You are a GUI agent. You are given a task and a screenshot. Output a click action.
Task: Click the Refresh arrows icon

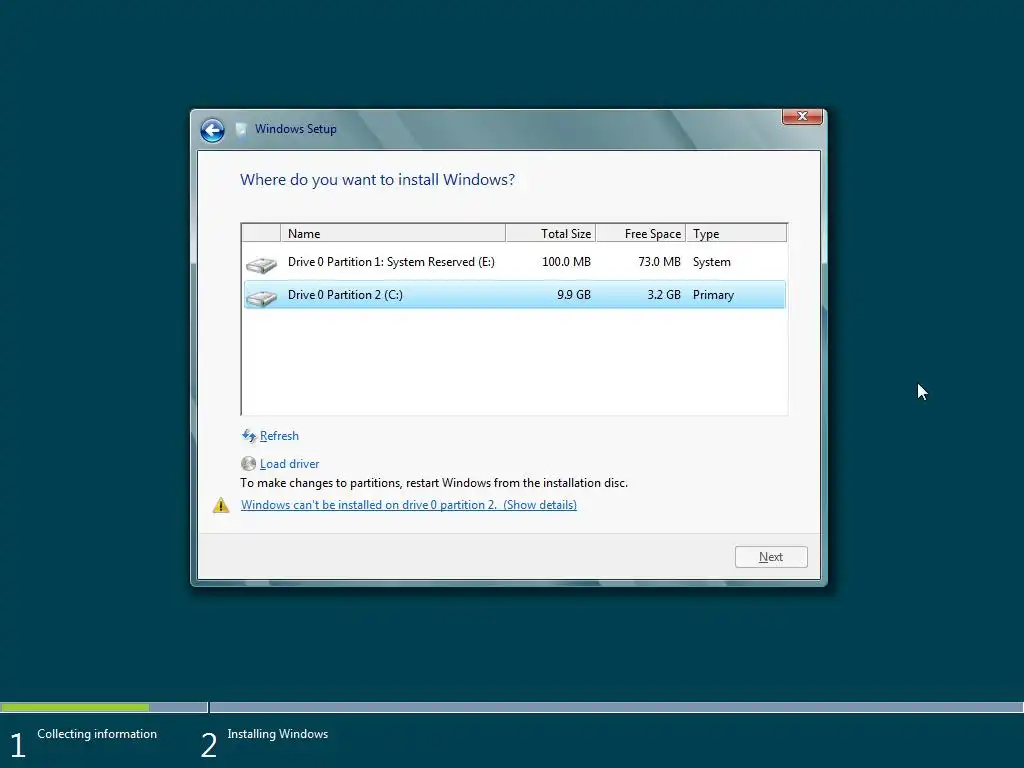click(x=248, y=436)
